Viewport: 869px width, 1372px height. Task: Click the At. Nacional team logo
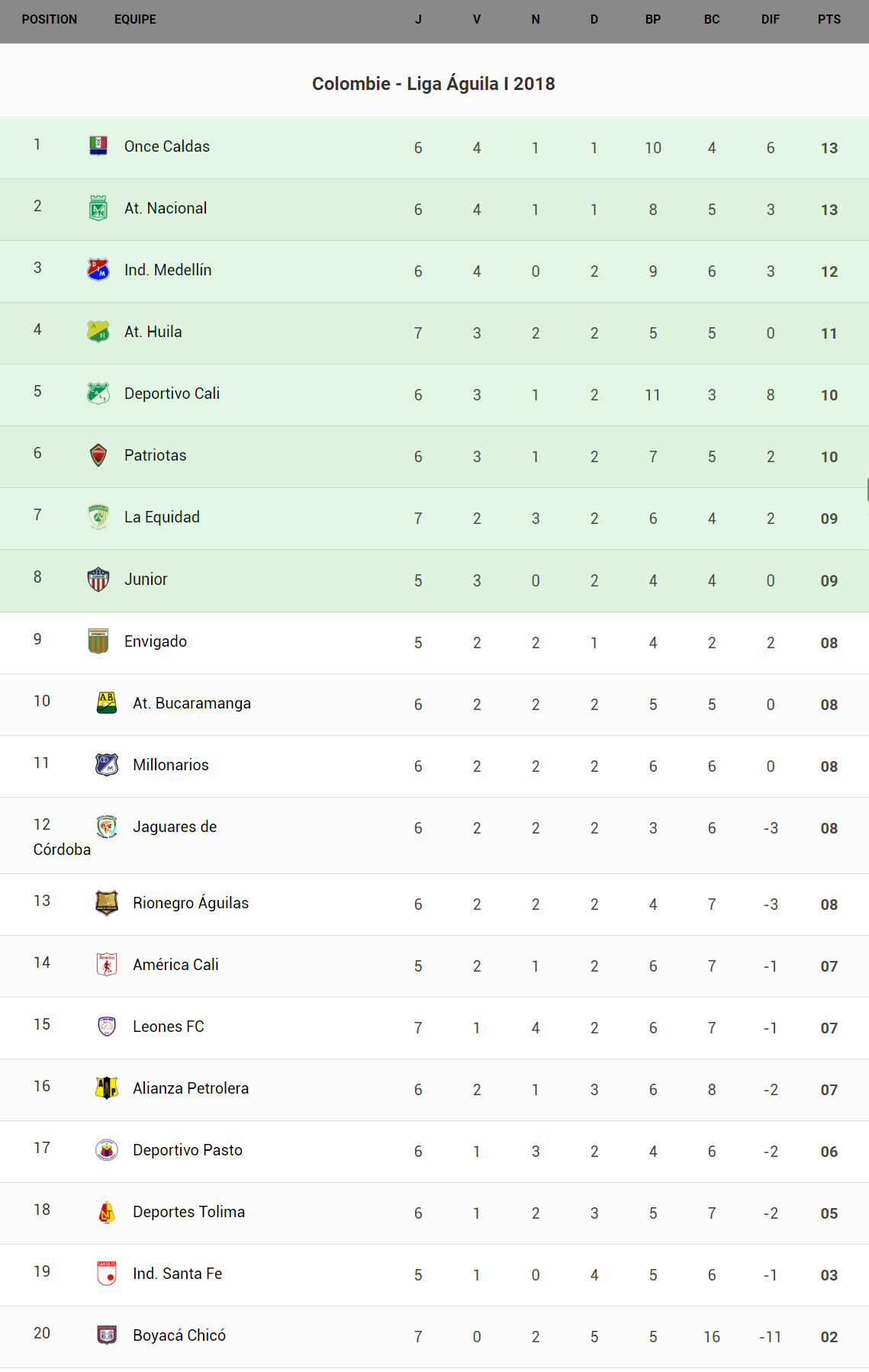click(98, 207)
